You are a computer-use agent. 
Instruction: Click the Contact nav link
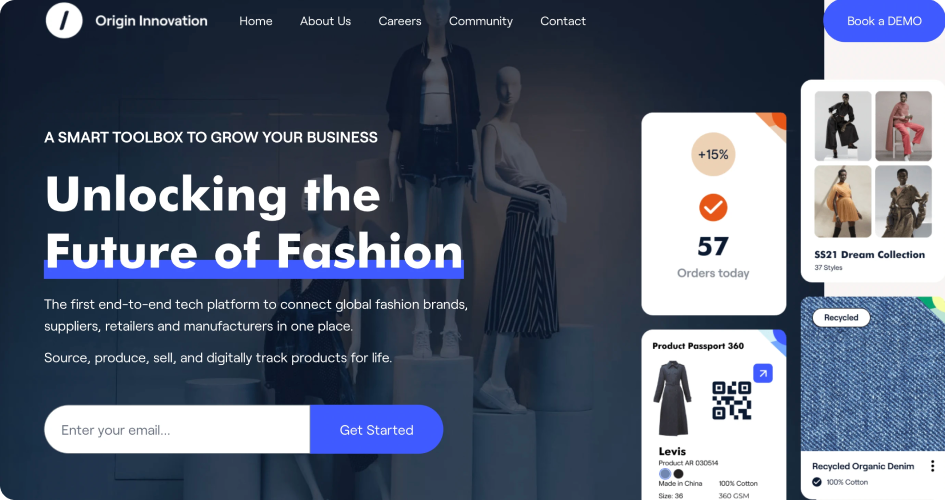[x=563, y=21]
